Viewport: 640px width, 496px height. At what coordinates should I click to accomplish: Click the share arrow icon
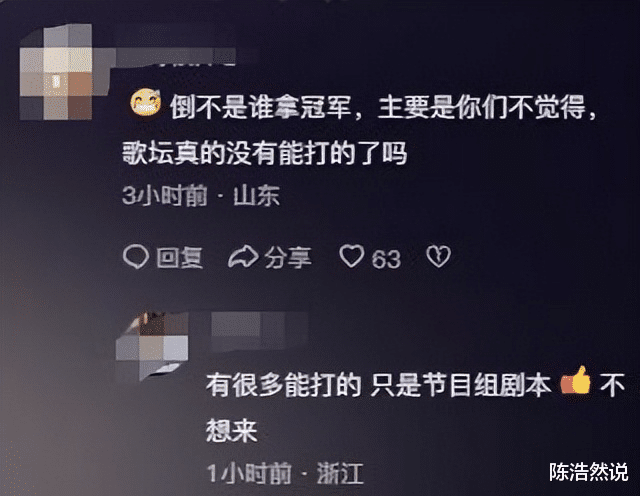click(x=243, y=258)
